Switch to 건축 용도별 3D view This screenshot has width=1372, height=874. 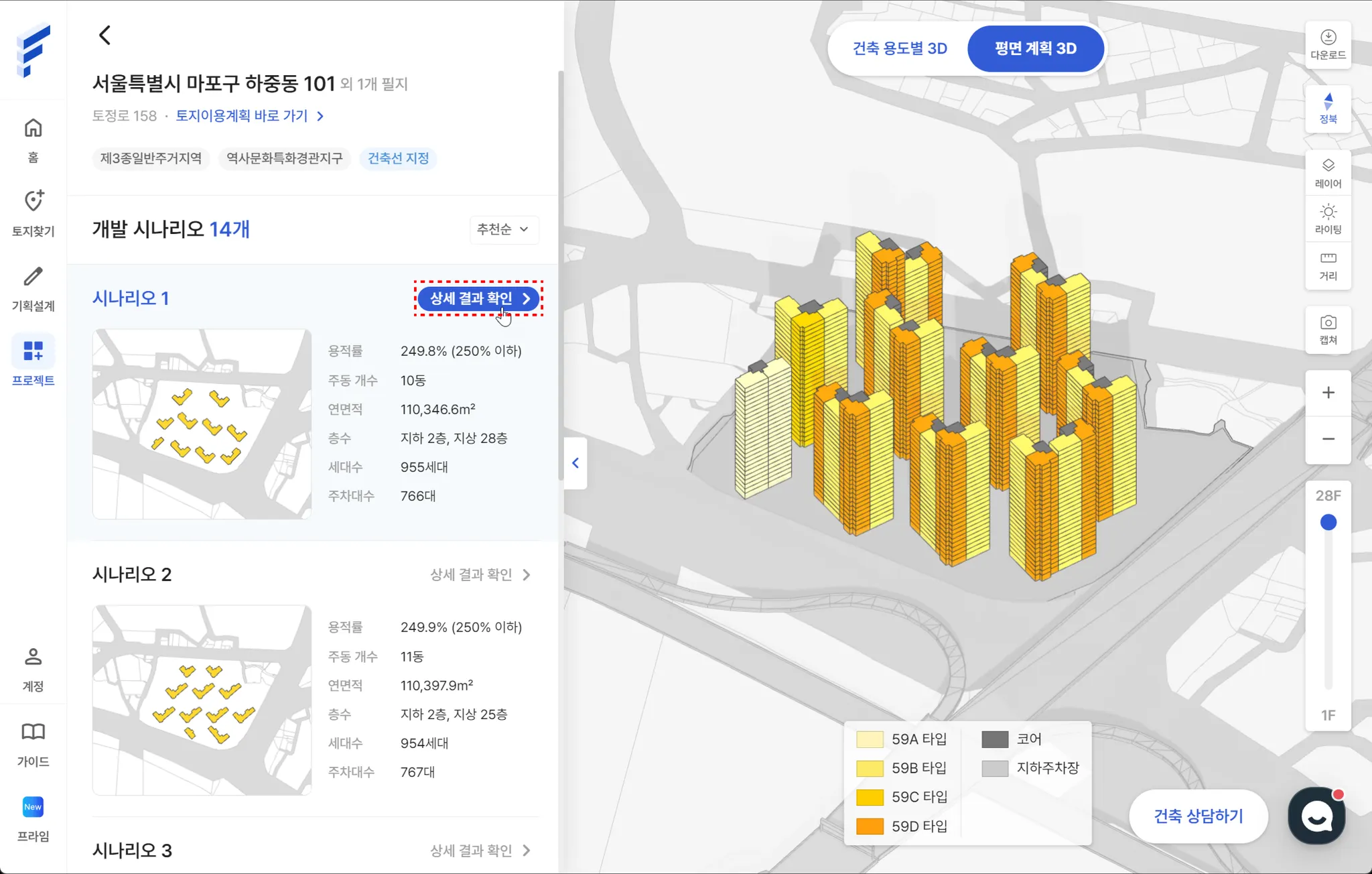[899, 48]
